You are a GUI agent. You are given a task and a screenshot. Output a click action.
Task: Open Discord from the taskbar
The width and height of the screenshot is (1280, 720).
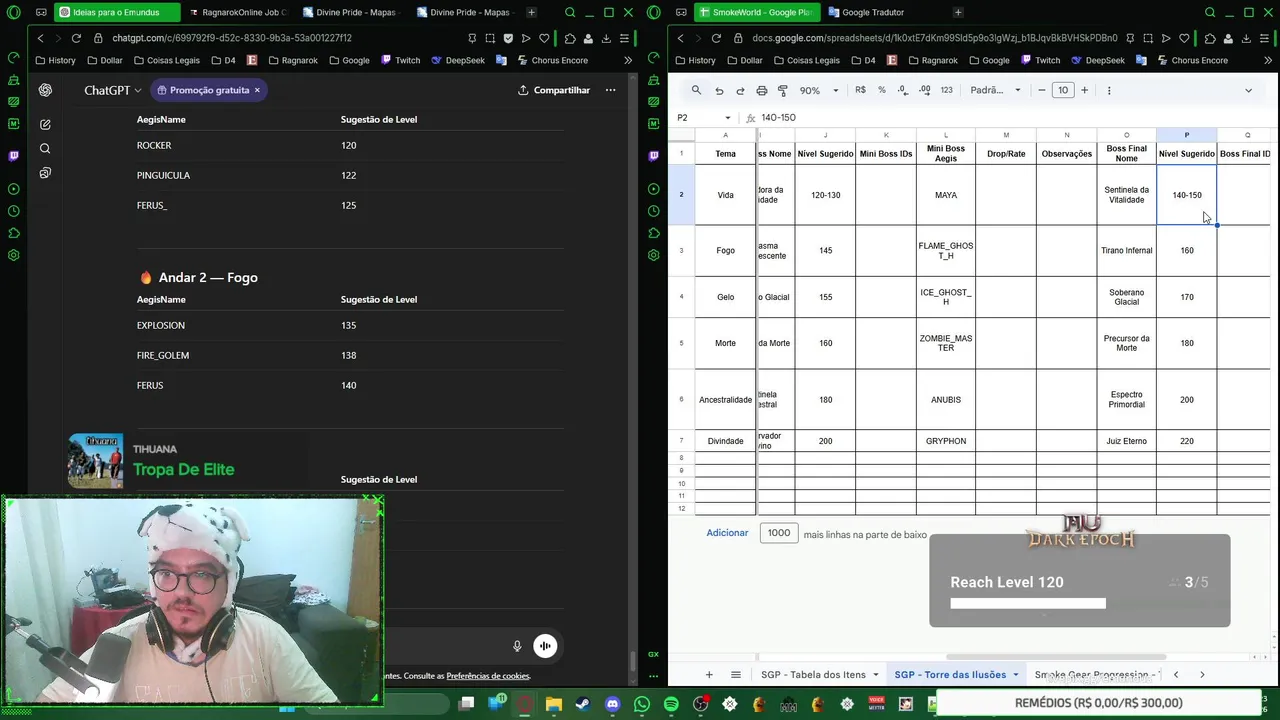tap(612, 705)
